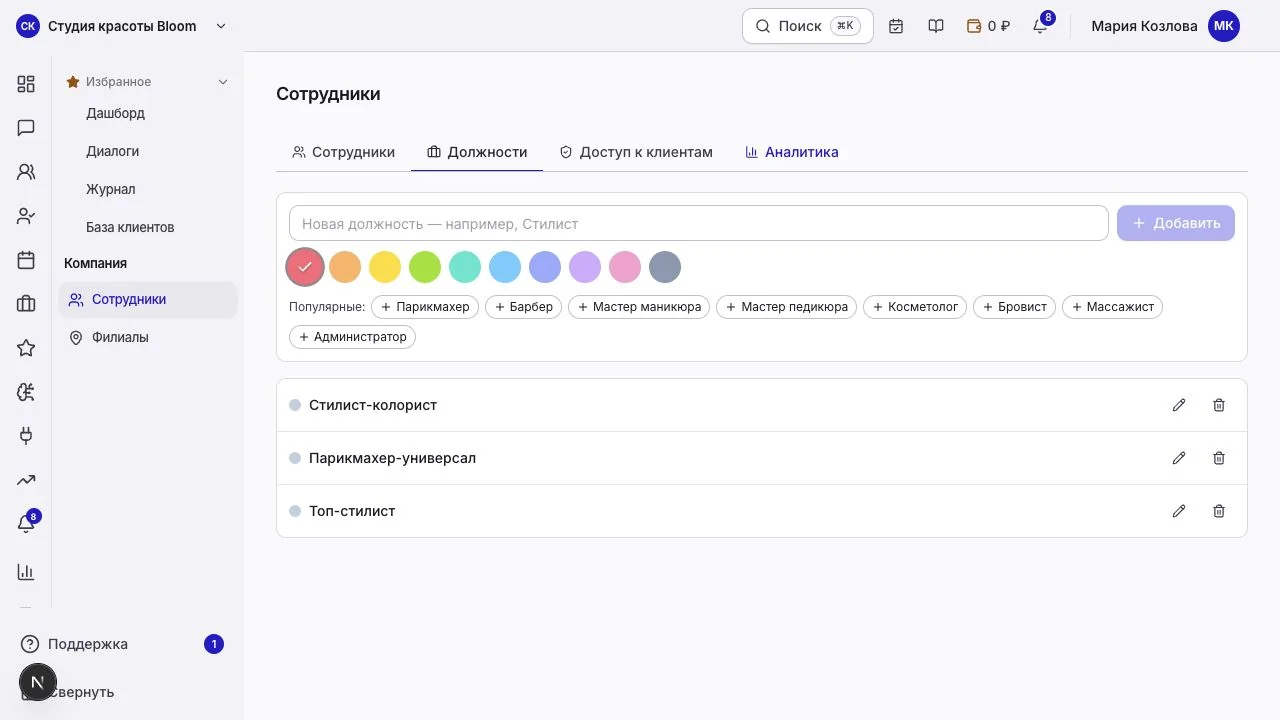Collapse the Избранное section chevron
The height and width of the screenshot is (720, 1280).
point(223,82)
